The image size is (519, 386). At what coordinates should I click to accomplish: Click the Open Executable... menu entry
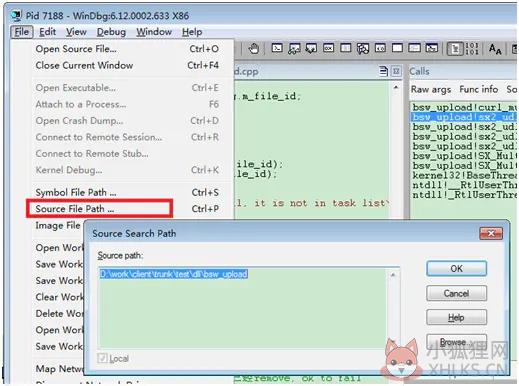click(x=127, y=88)
